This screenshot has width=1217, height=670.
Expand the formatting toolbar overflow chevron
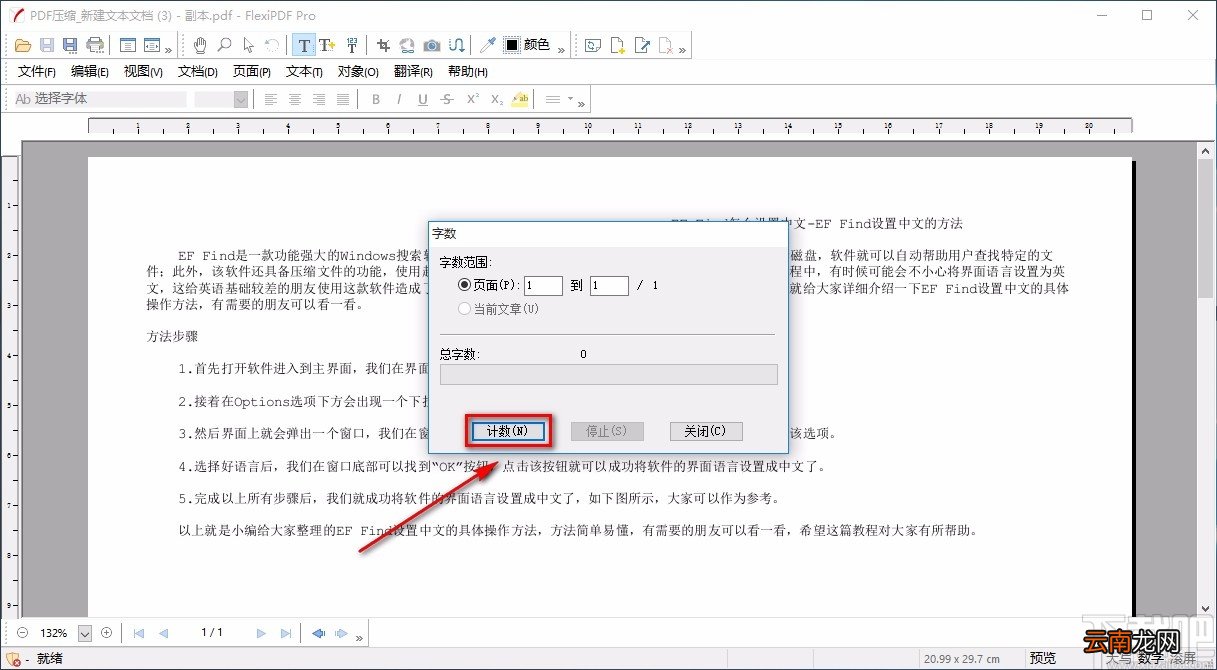pos(581,103)
